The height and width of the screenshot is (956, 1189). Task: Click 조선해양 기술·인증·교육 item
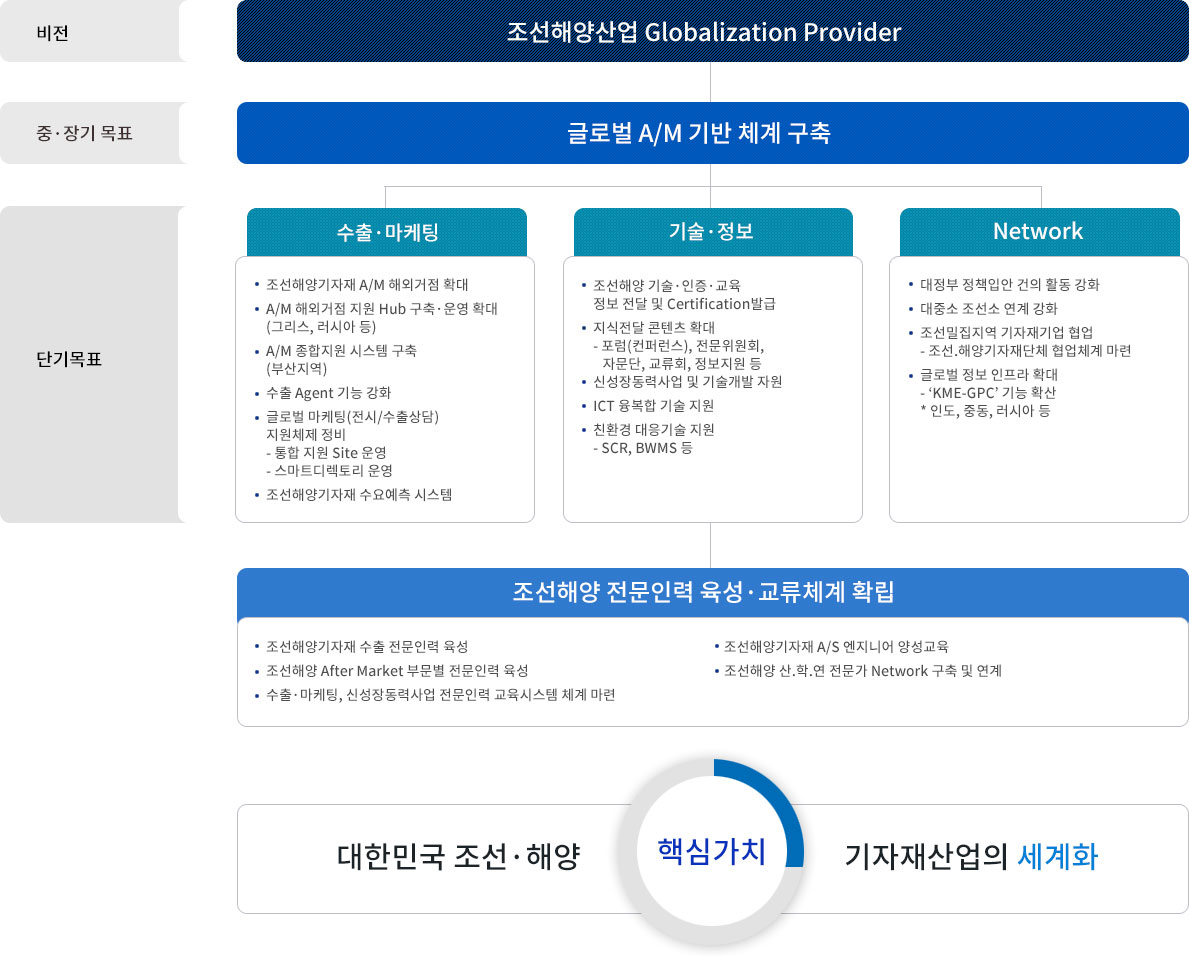point(667,285)
